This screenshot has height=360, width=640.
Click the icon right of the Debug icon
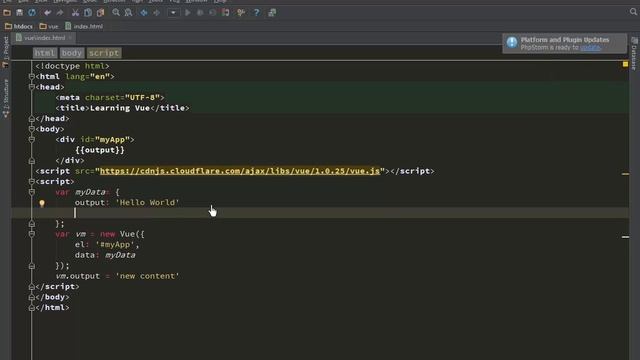point(213,13)
